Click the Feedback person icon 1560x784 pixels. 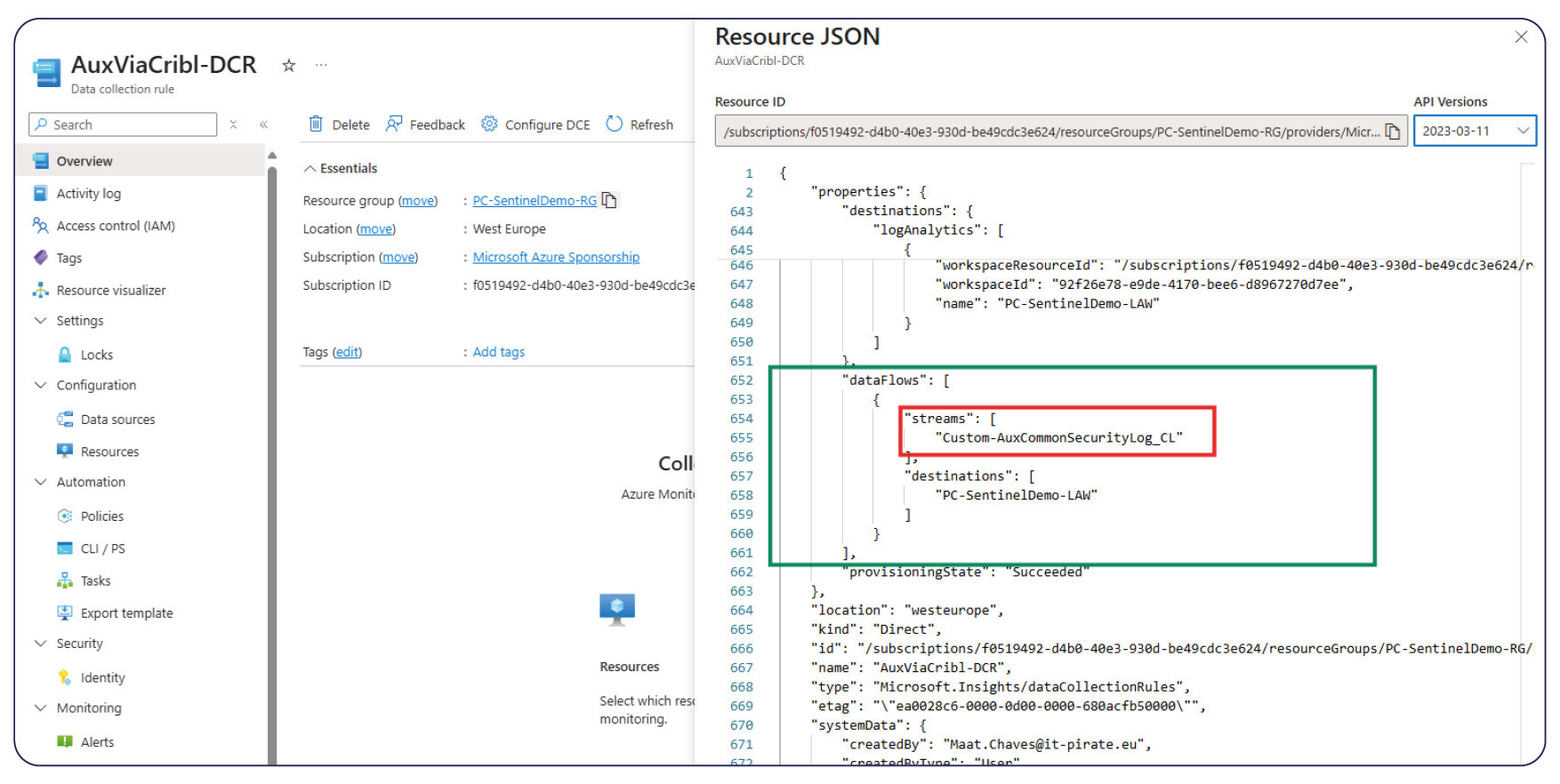coord(394,124)
